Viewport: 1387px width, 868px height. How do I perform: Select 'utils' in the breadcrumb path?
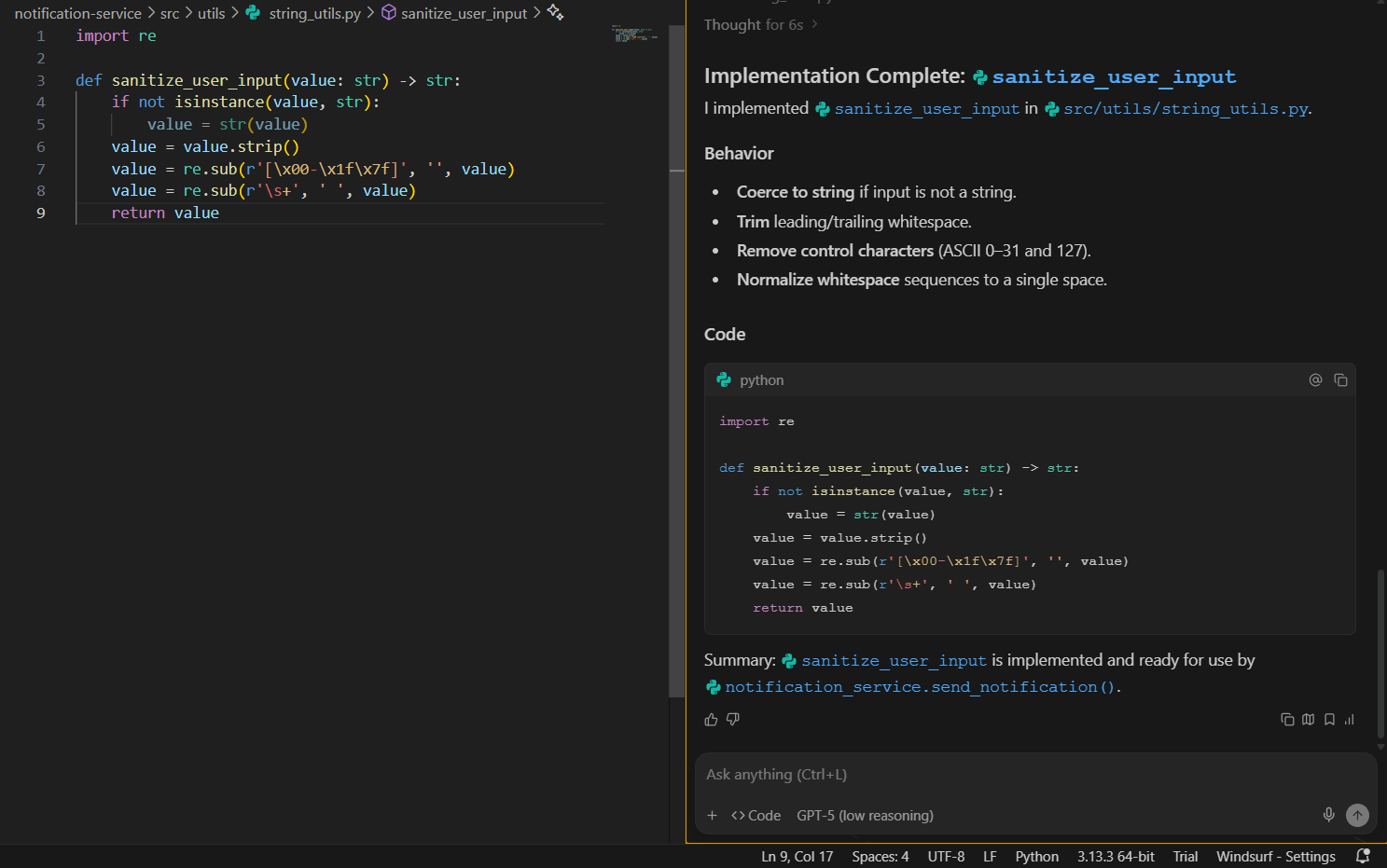[x=212, y=12]
